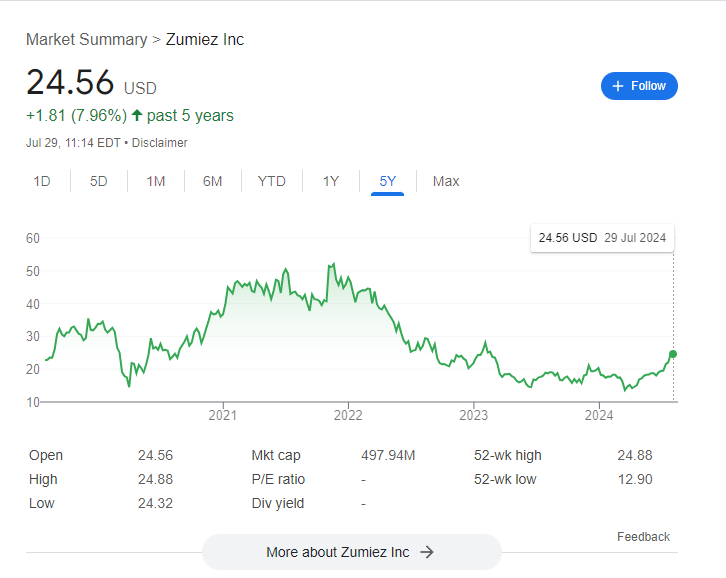Show Max time range chart

click(x=446, y=181)
